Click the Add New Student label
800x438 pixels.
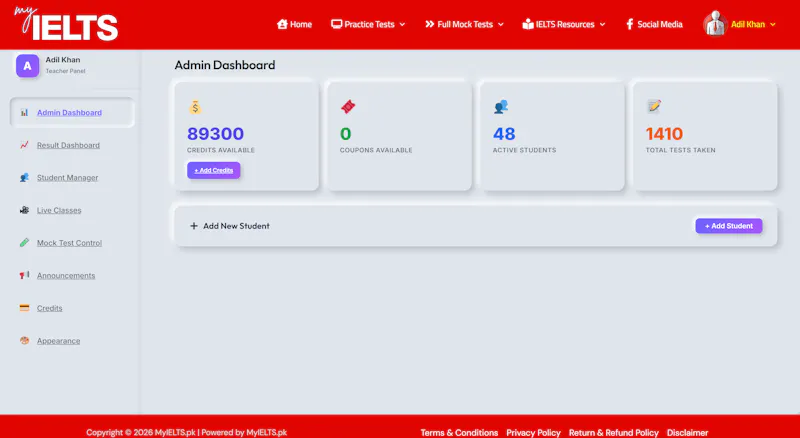(236, 226)
